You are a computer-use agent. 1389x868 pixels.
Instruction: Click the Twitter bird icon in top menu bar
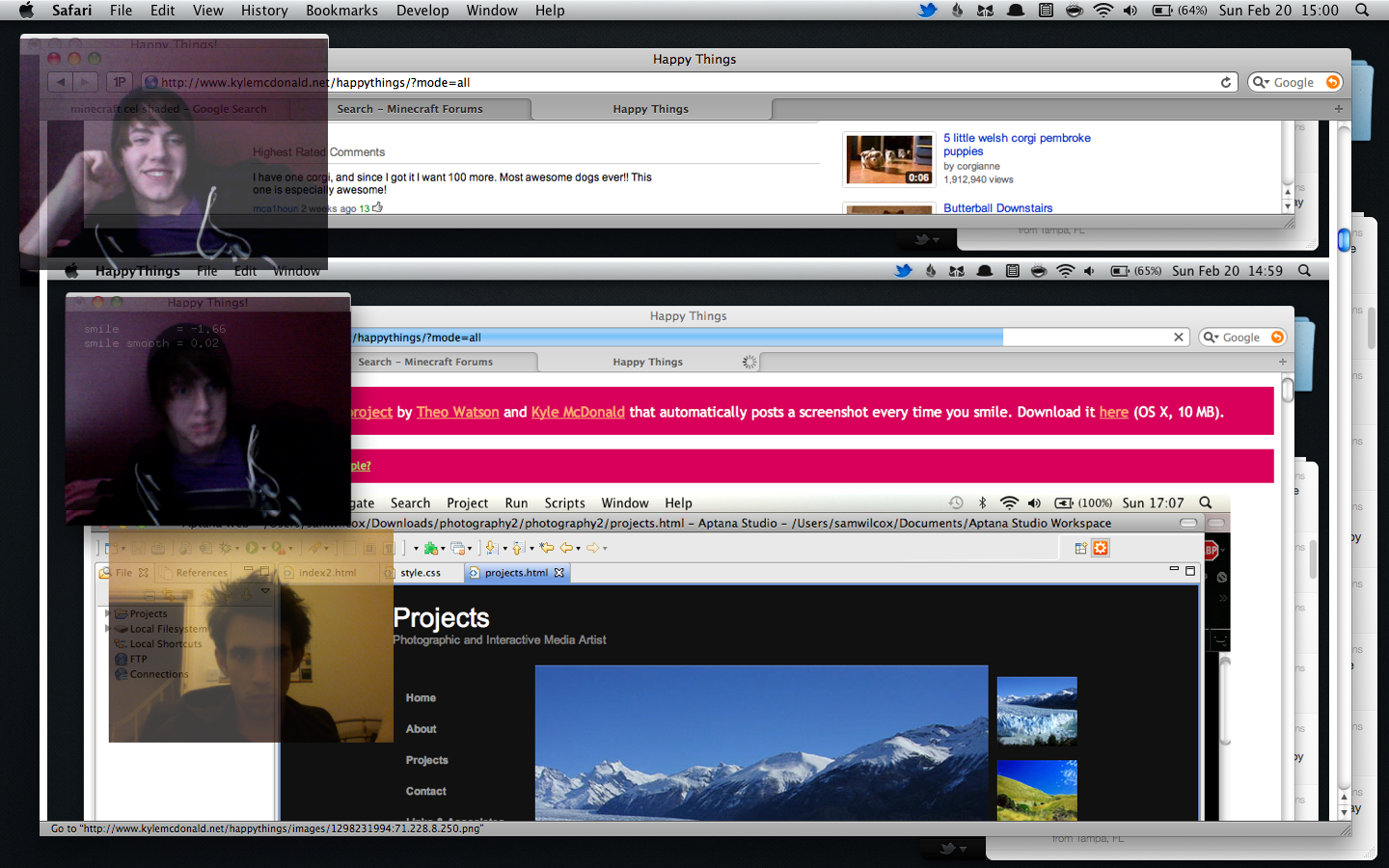point(927,11)
